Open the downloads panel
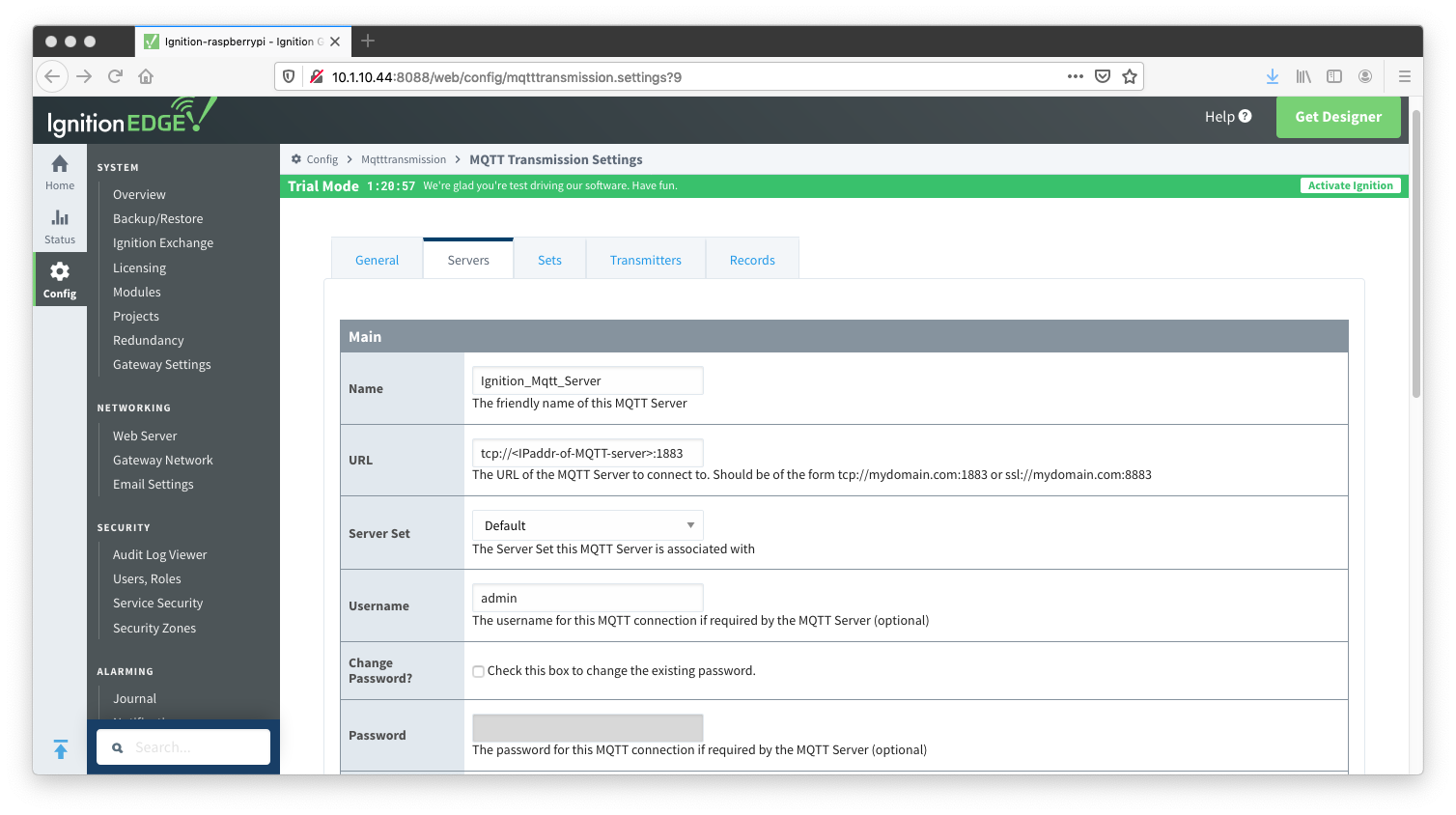Screen dimensions: 1456x815 (1273, 76)
